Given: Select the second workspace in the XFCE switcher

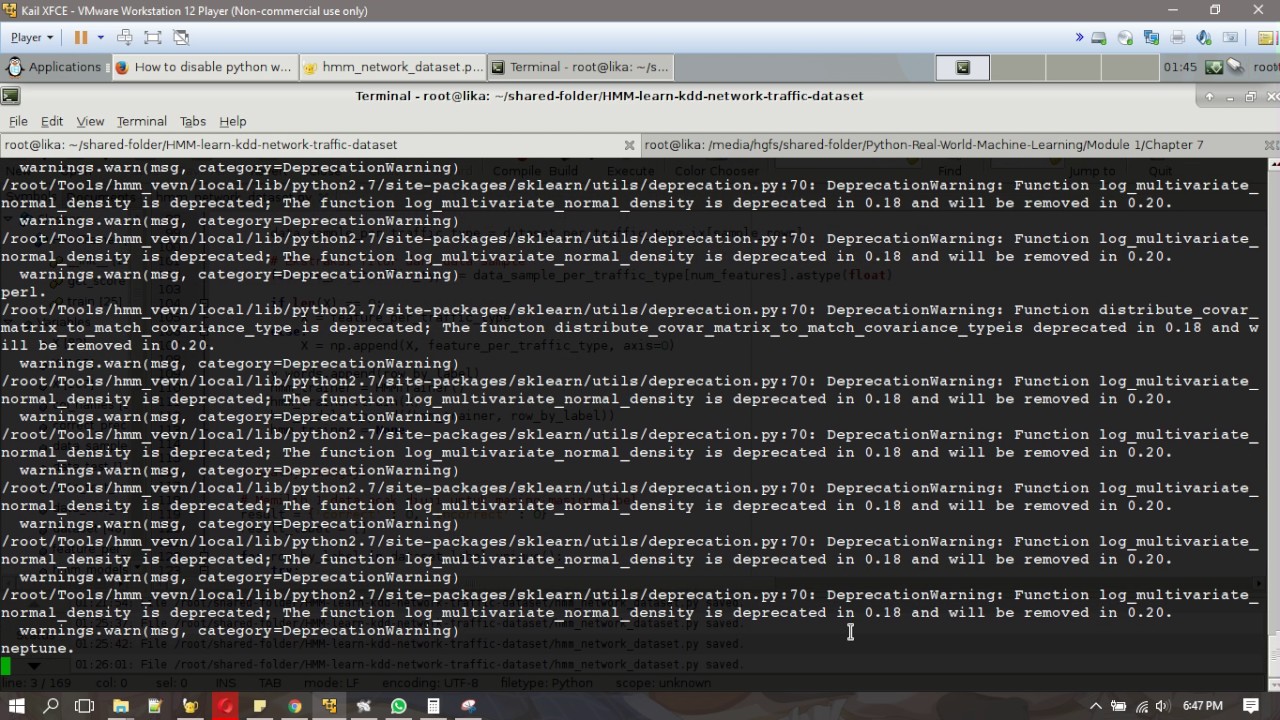Looking at the screenshot, I should pos(1018,67).
